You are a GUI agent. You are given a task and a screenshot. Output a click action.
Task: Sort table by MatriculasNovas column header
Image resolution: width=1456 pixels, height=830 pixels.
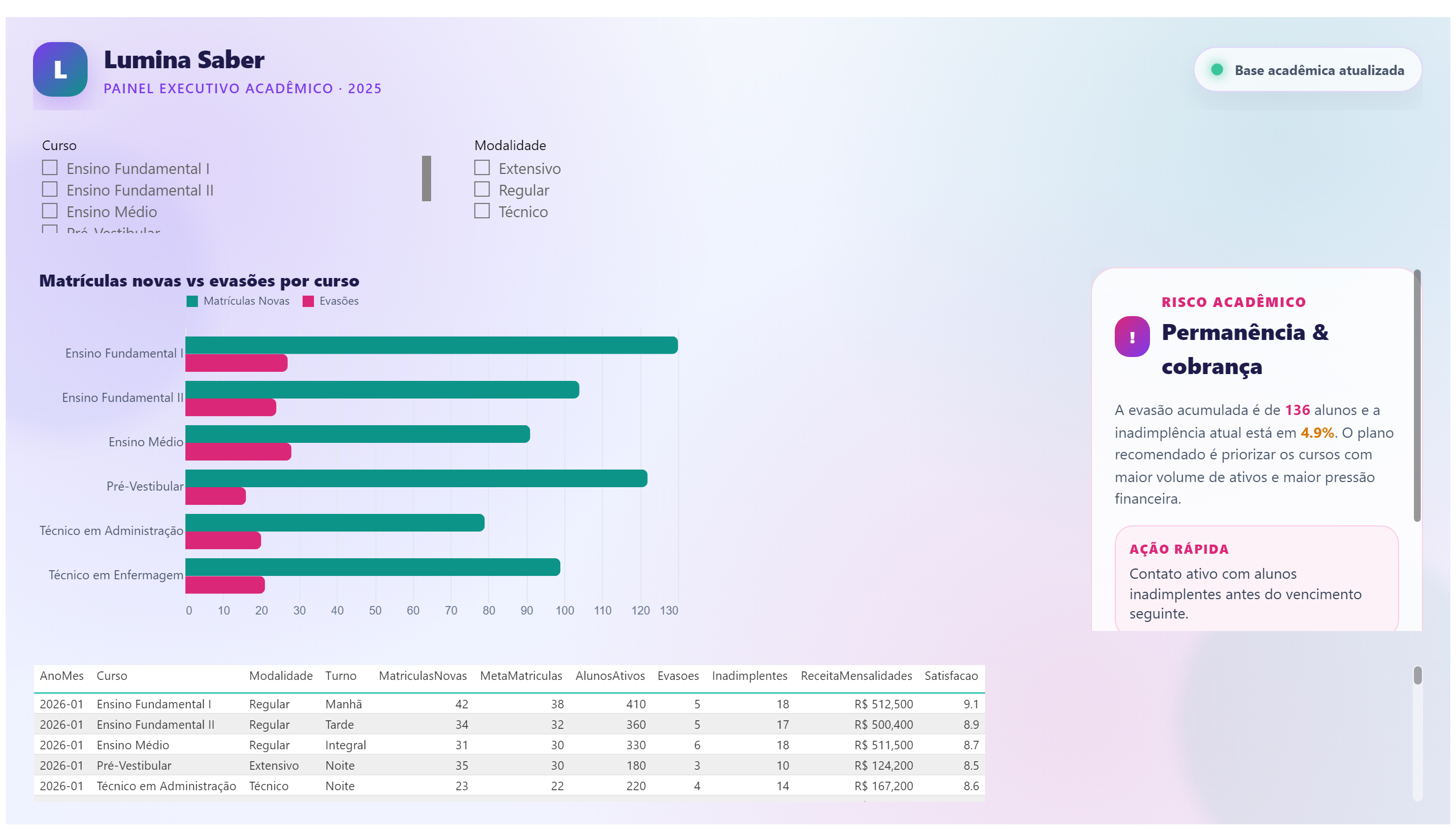(422, 676)
